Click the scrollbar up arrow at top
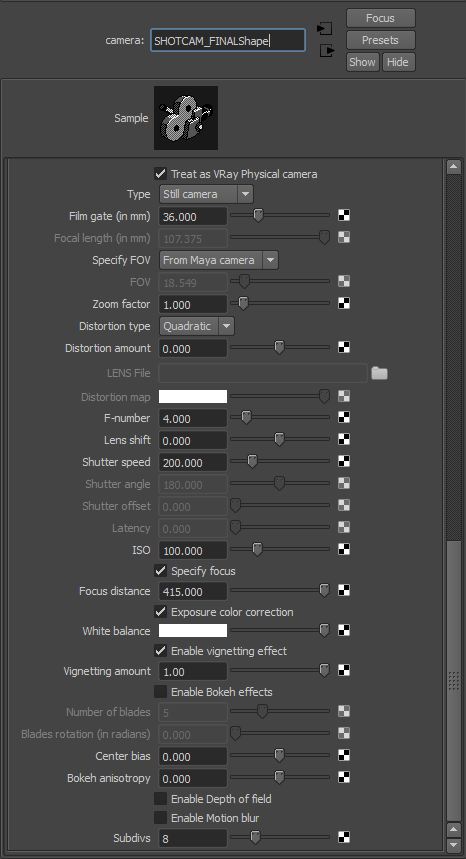 click(454, 167)
